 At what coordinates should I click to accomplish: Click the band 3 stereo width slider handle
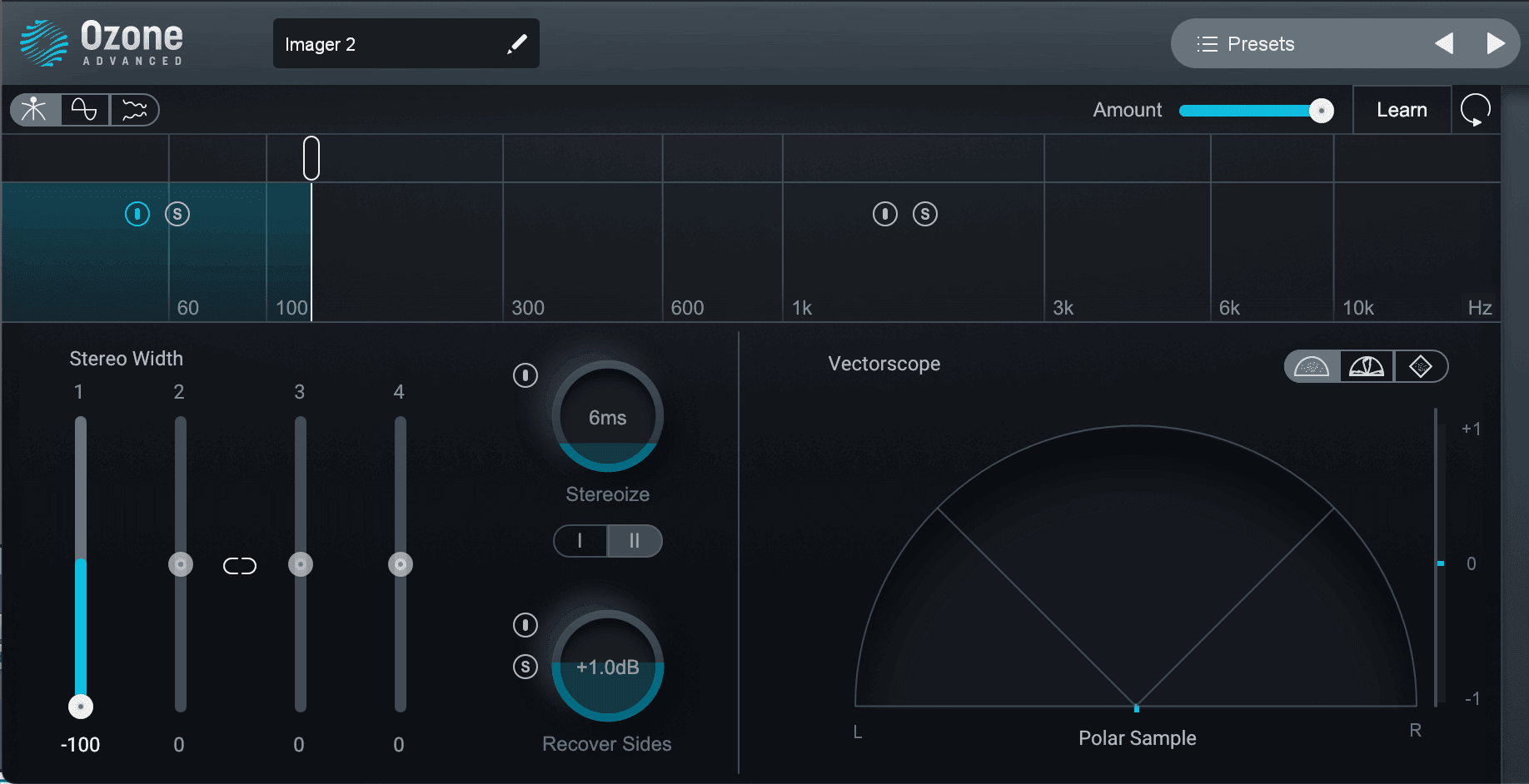click(x=301, y=564)
